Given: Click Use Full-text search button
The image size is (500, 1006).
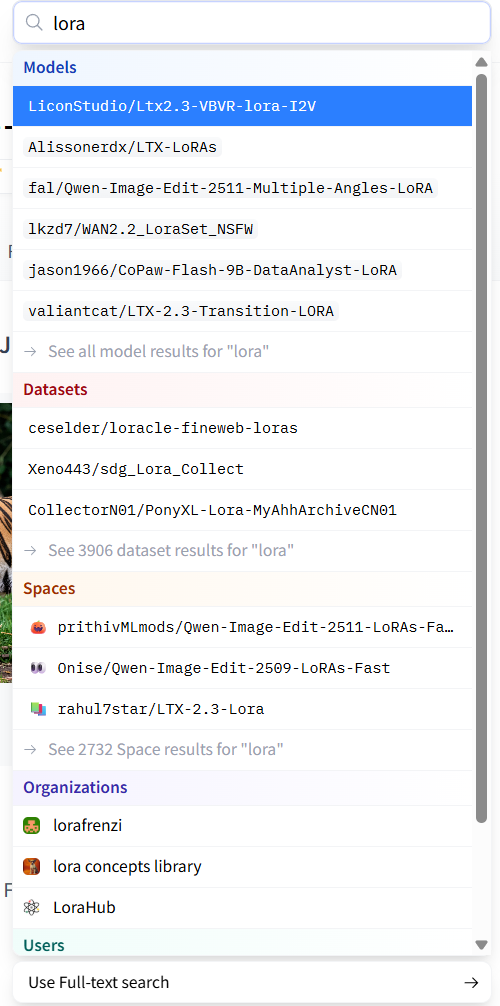Looking at the screenshot, I should click(x=252, y=983).
